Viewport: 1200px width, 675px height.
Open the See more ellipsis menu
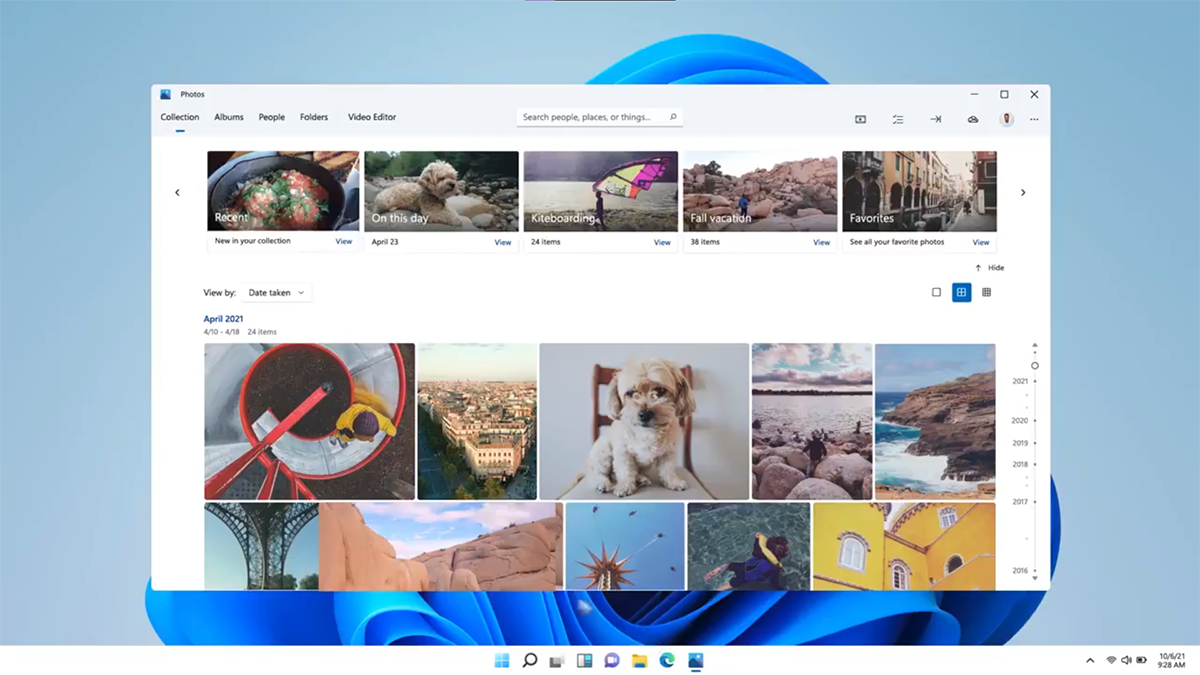(x=1034, y=119)
